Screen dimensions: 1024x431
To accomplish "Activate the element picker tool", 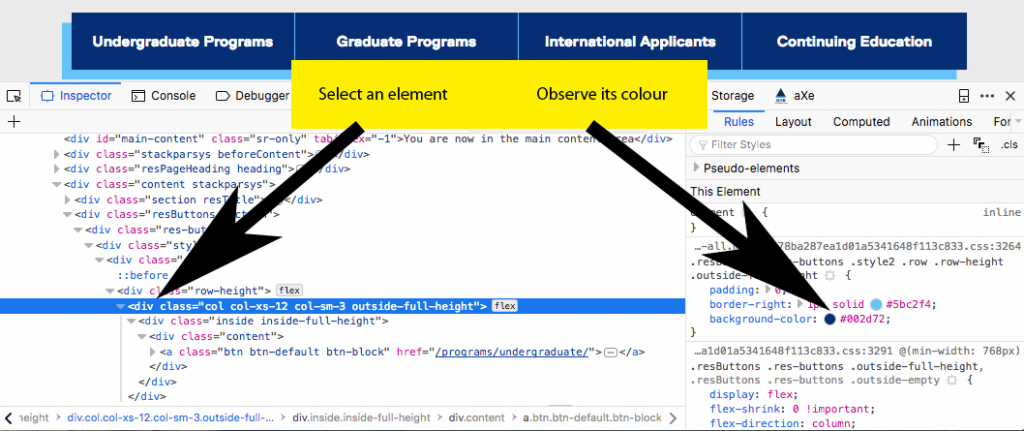I will [14, 97].
